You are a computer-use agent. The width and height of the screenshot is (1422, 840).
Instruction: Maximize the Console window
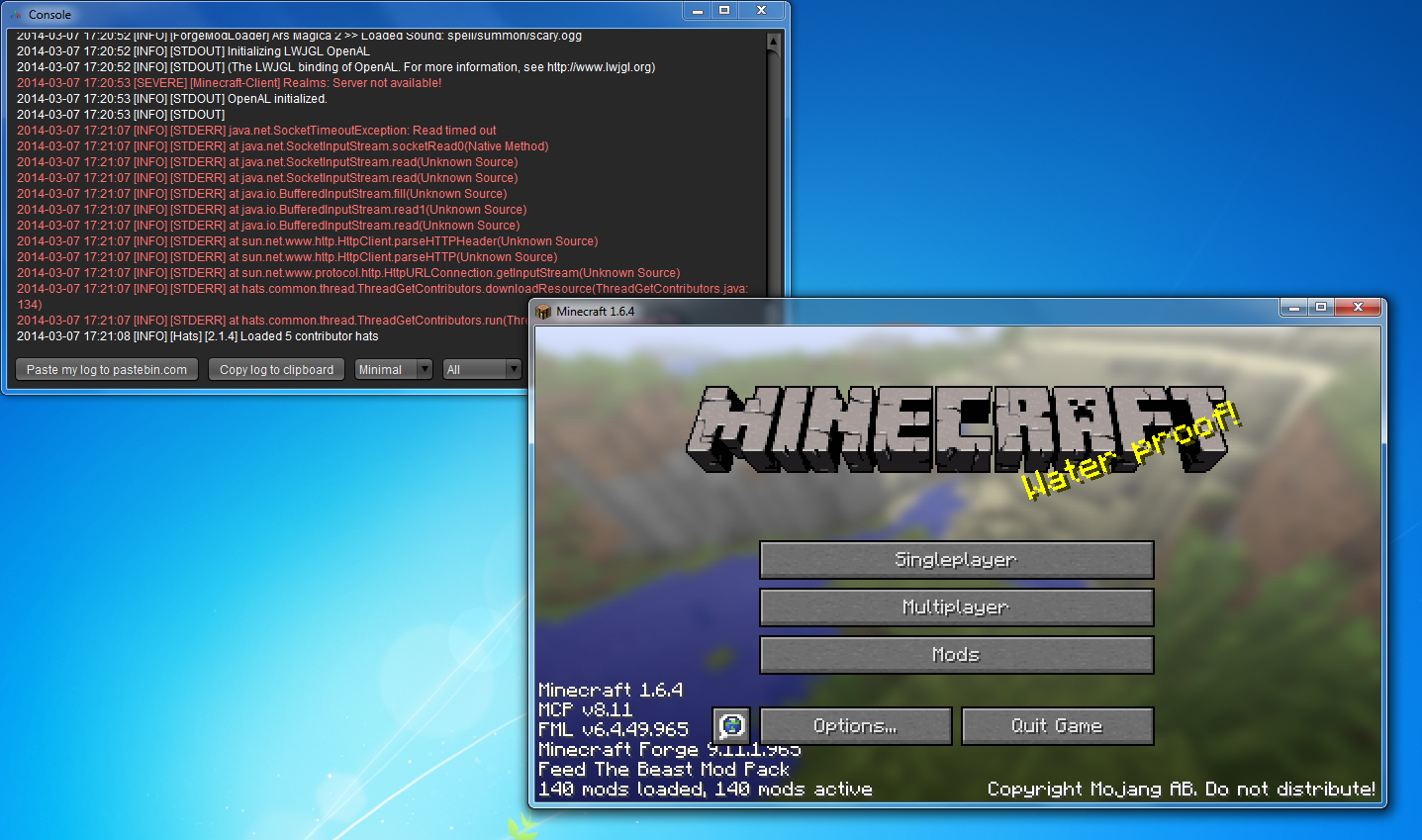click(724, 10)
